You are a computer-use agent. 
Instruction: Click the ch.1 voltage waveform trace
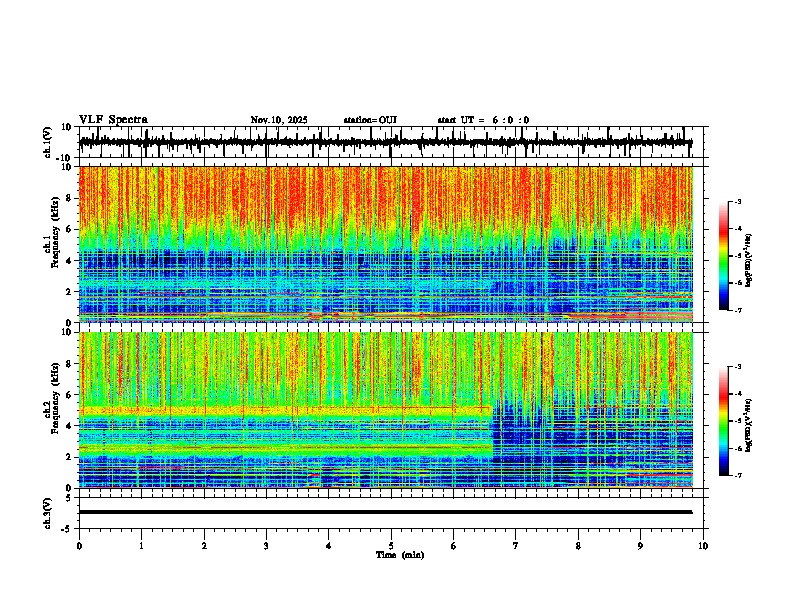(x=385, y=142)
